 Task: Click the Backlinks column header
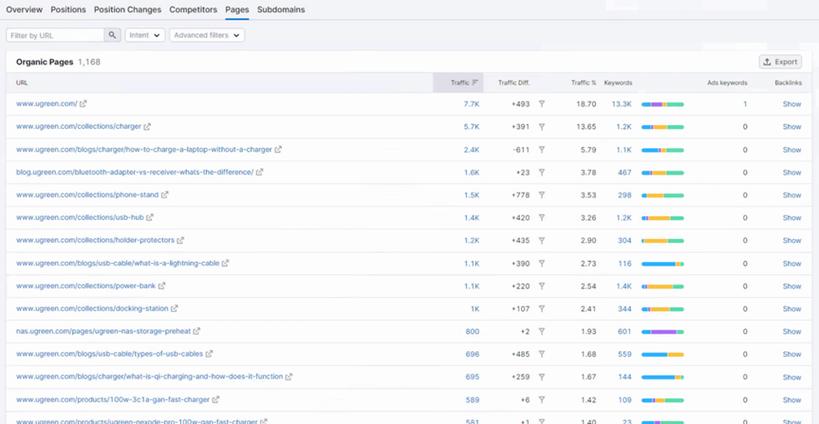[x=788, y=83]
